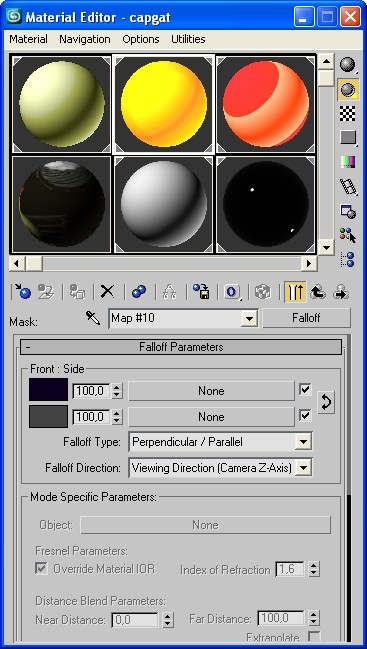This screenshot has width=367, height=649.
Task: Select the pale yellow sample sphere slot
Action: point(62,104)
